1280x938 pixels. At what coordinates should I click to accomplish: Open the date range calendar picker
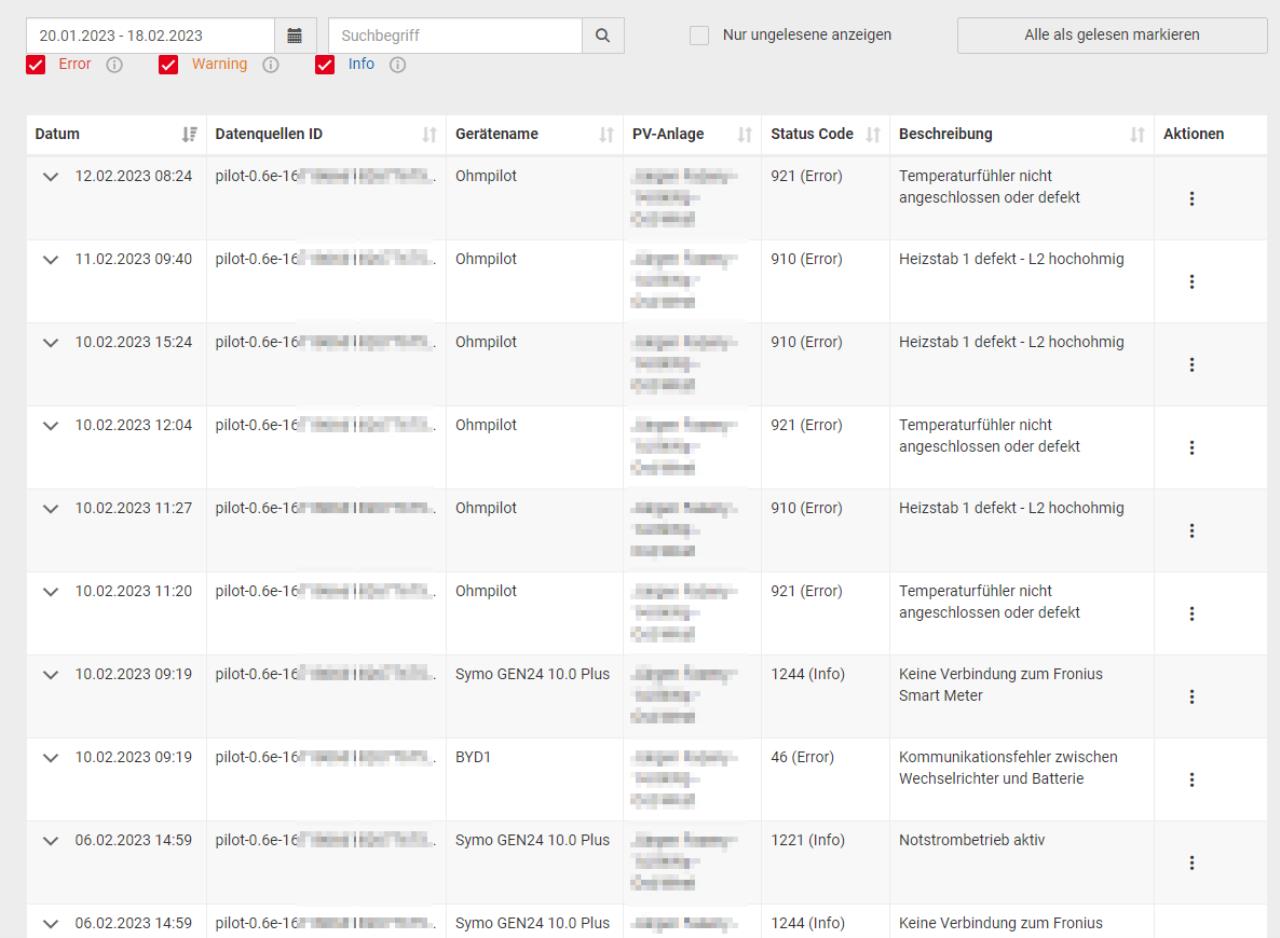pos(295,35)
